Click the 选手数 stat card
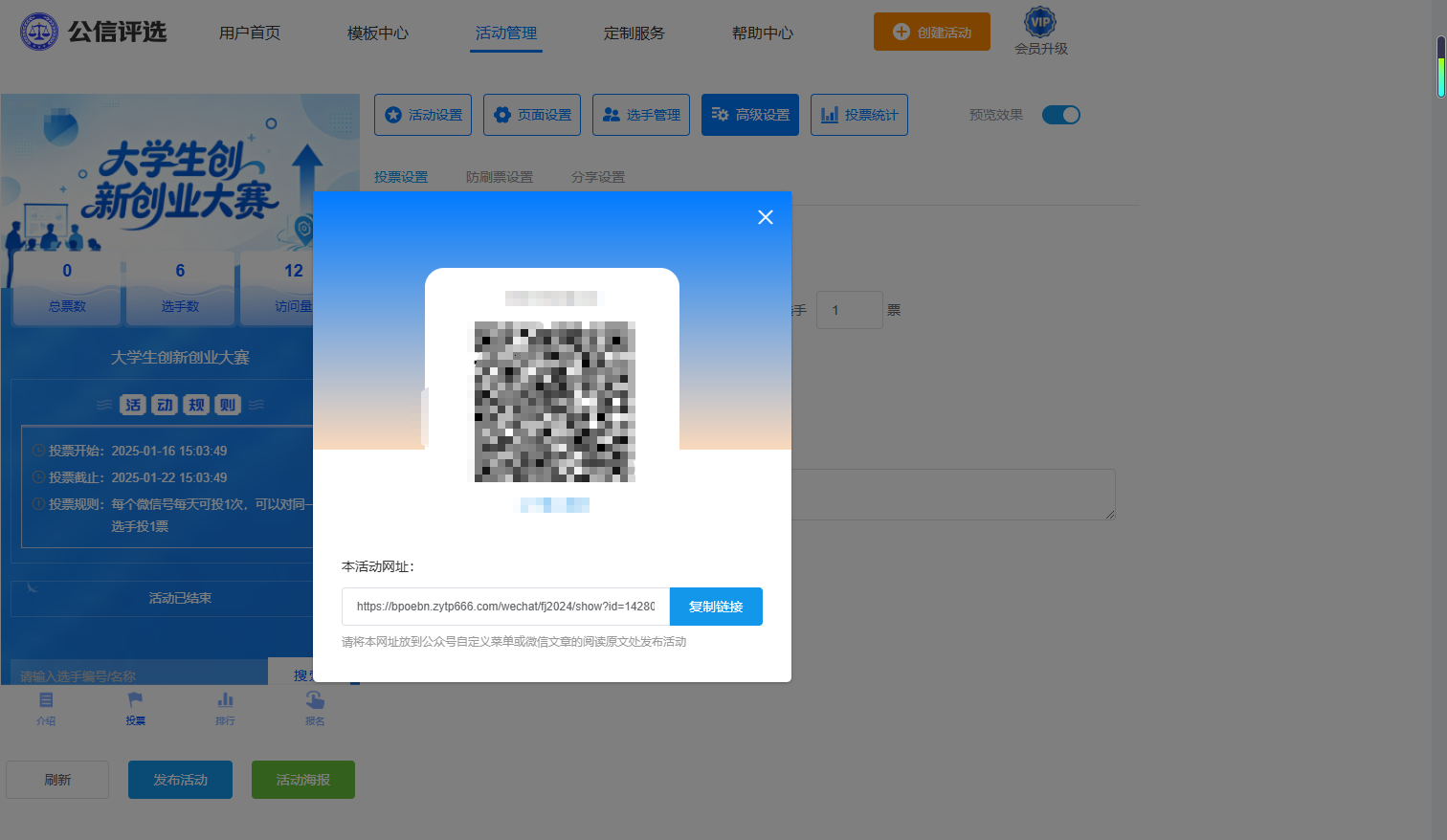The image size is (1447, 840). tap(180, 287)
